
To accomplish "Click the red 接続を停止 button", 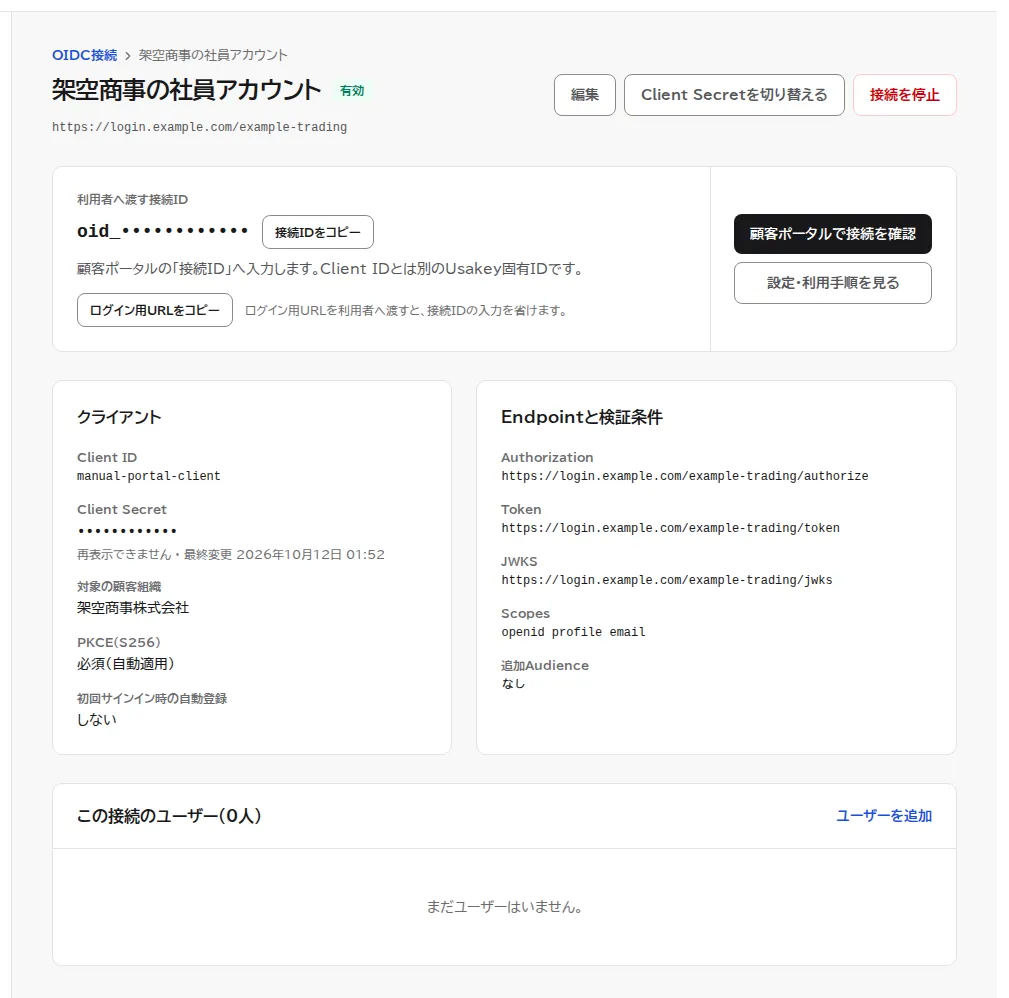I will click(x=904, y=95).
